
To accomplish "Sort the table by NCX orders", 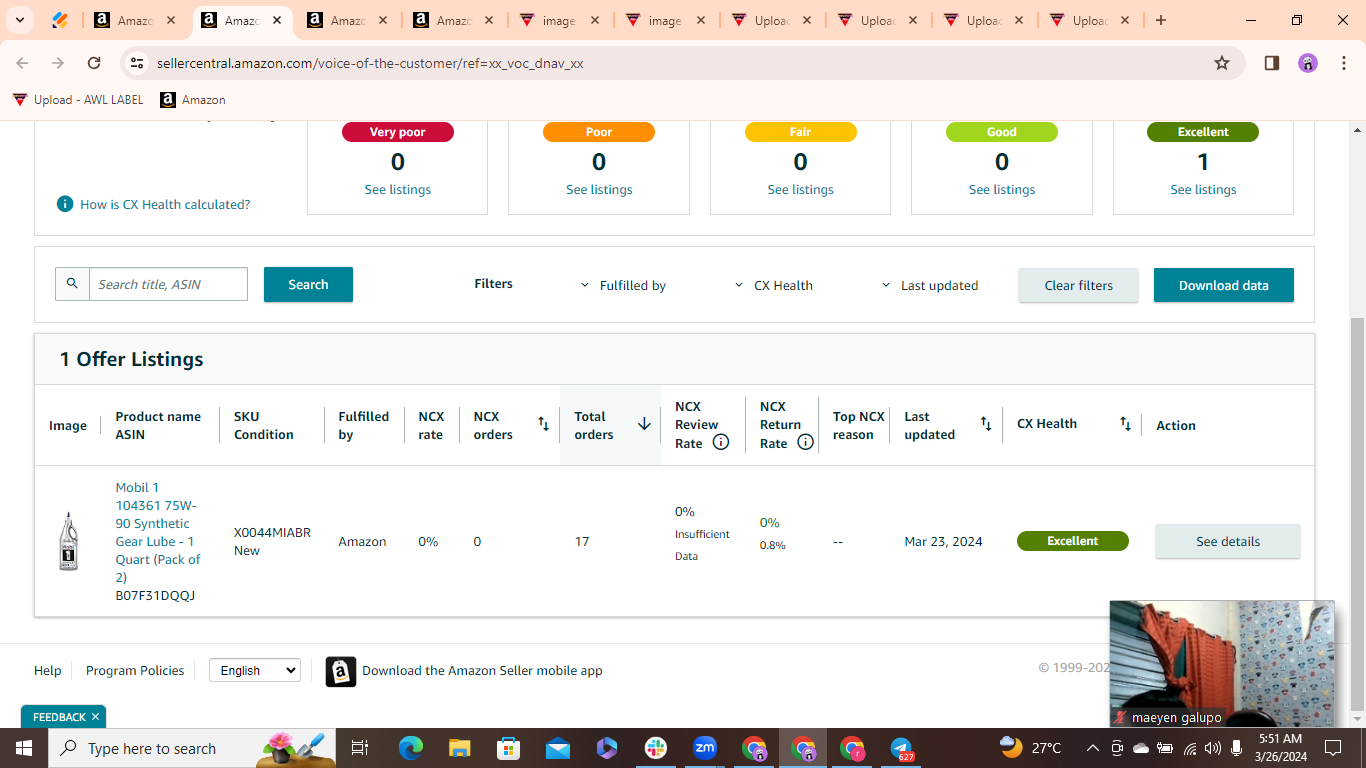I will pyautogui.click(x=544, y=424).
